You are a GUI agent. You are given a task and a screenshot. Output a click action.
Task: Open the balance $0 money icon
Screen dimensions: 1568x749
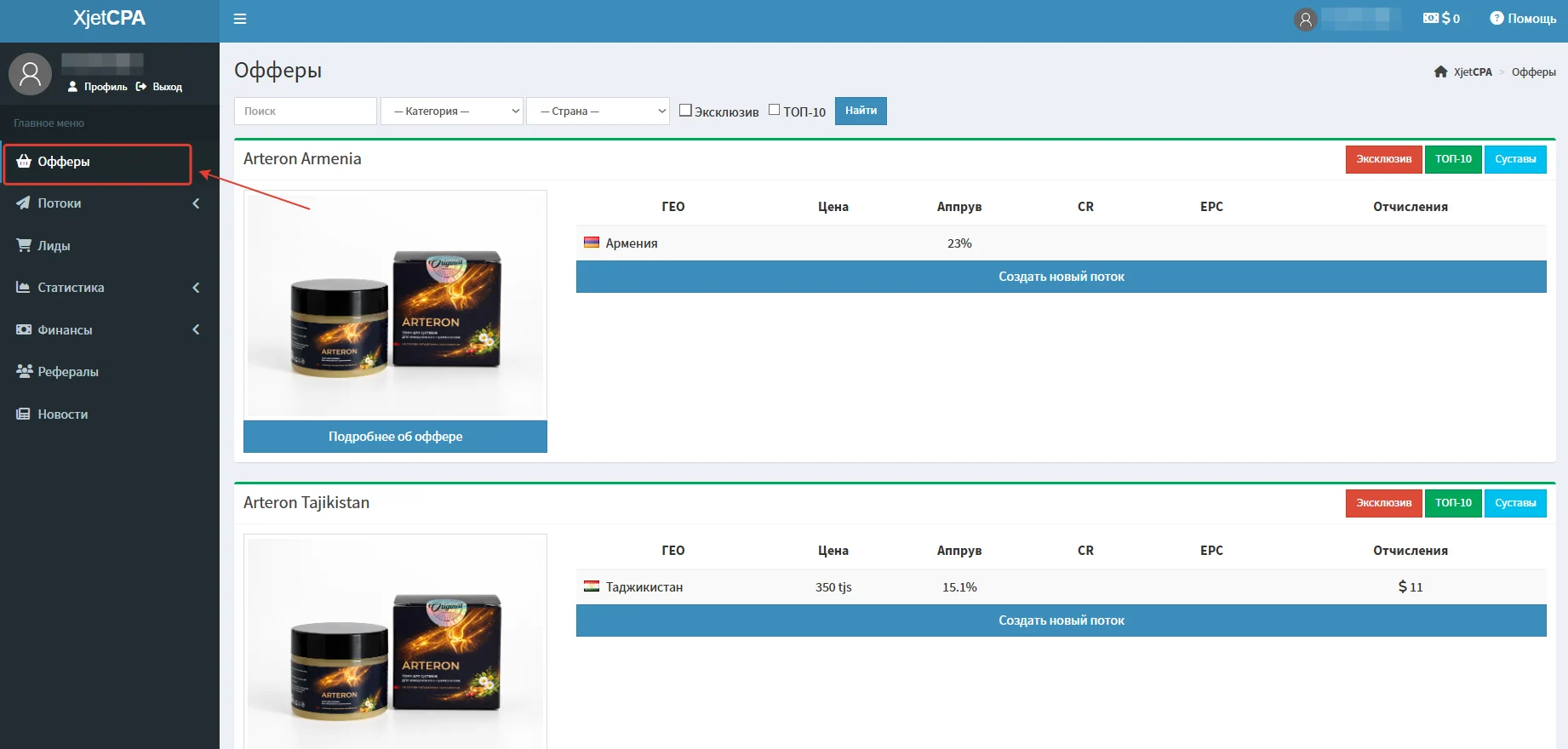click(x=1430, y=18)
